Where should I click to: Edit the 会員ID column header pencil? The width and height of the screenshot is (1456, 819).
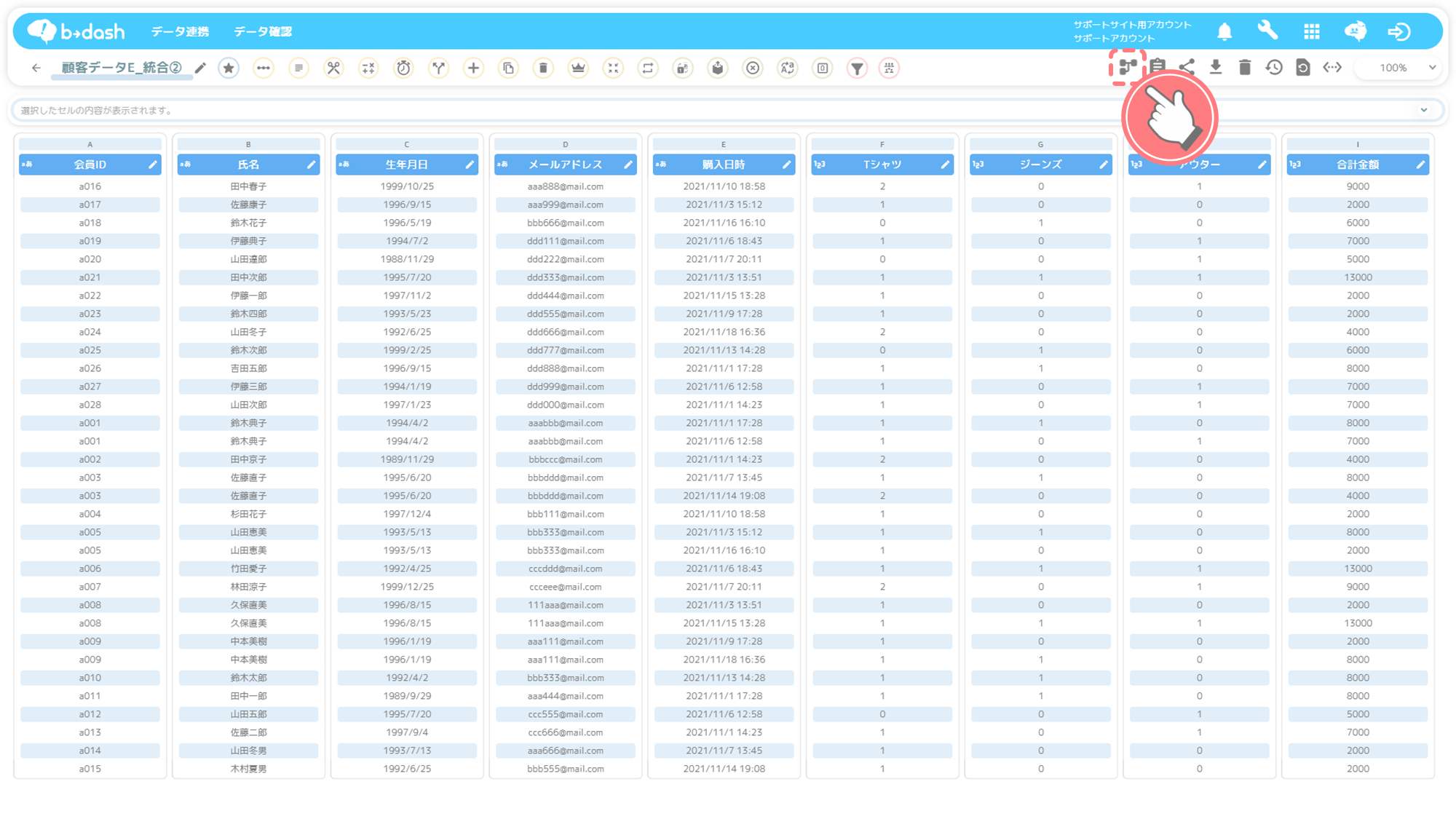click(x=152, y=165)
